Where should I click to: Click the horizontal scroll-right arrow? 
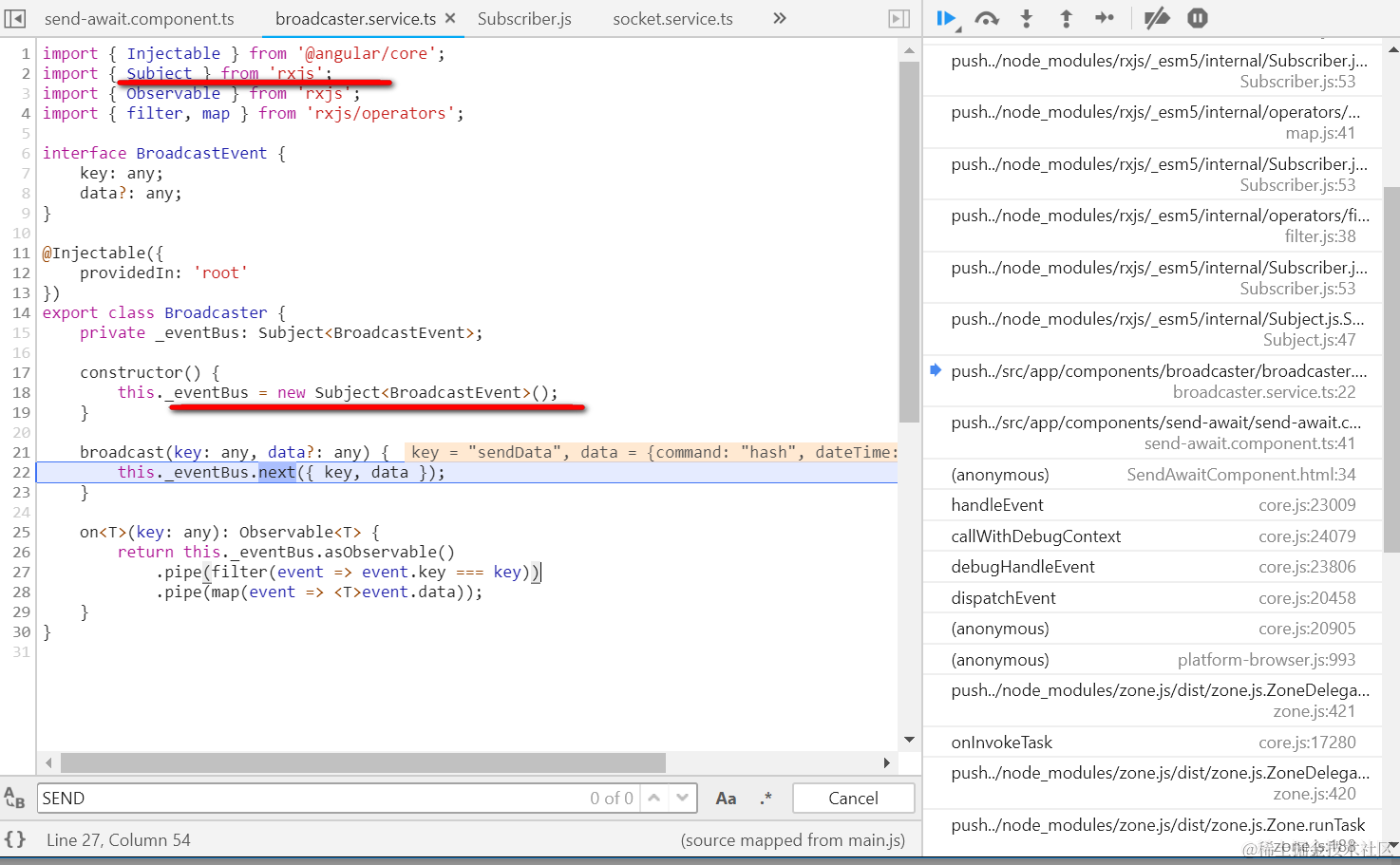[x=886, y=762]
